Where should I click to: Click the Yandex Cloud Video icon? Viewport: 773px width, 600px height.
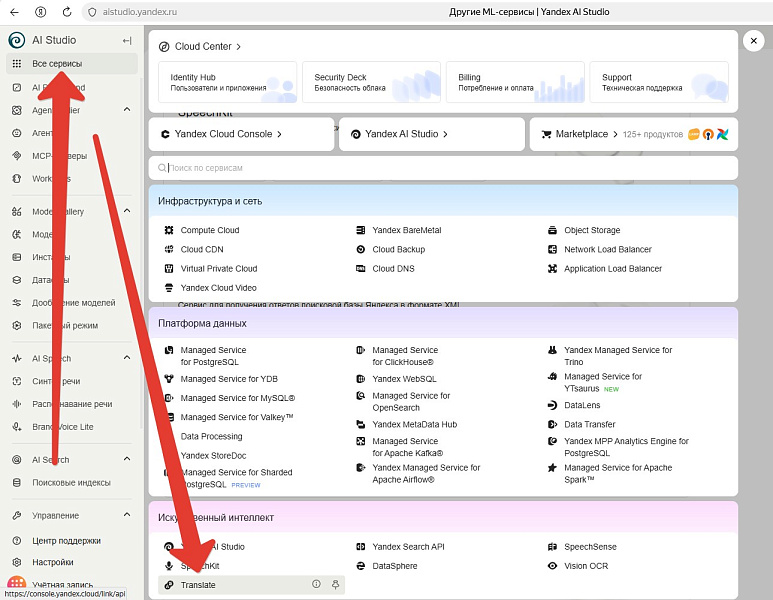click(169, 287)
